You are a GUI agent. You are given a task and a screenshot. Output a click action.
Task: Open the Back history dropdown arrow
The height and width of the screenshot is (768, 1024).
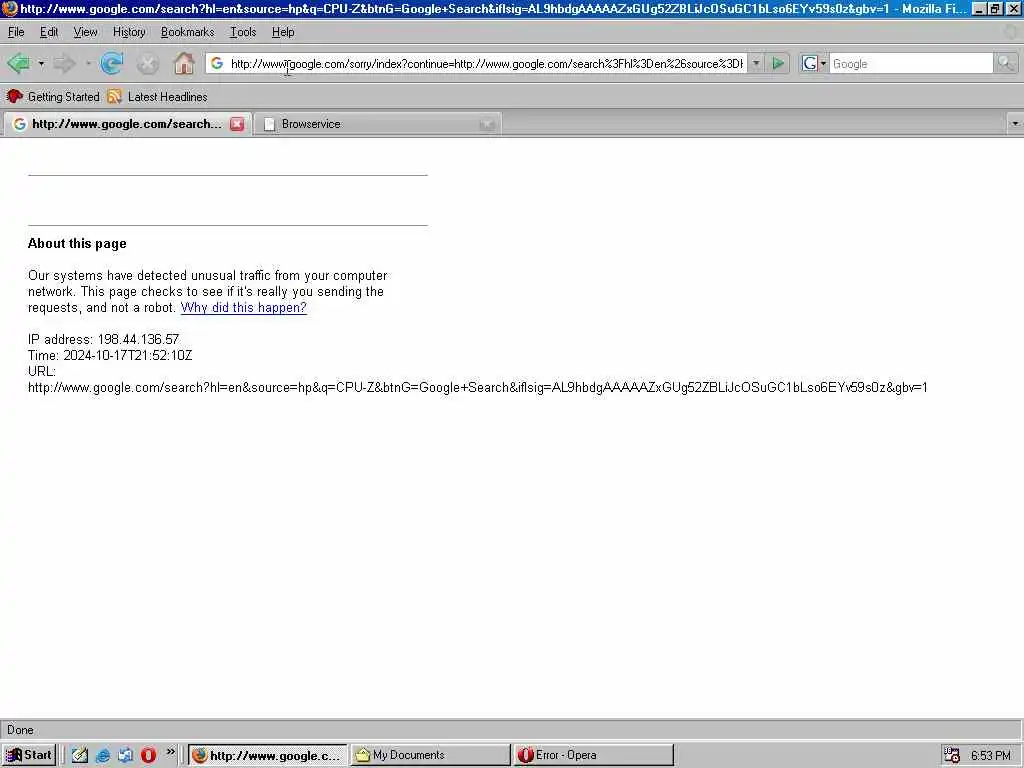41,63
